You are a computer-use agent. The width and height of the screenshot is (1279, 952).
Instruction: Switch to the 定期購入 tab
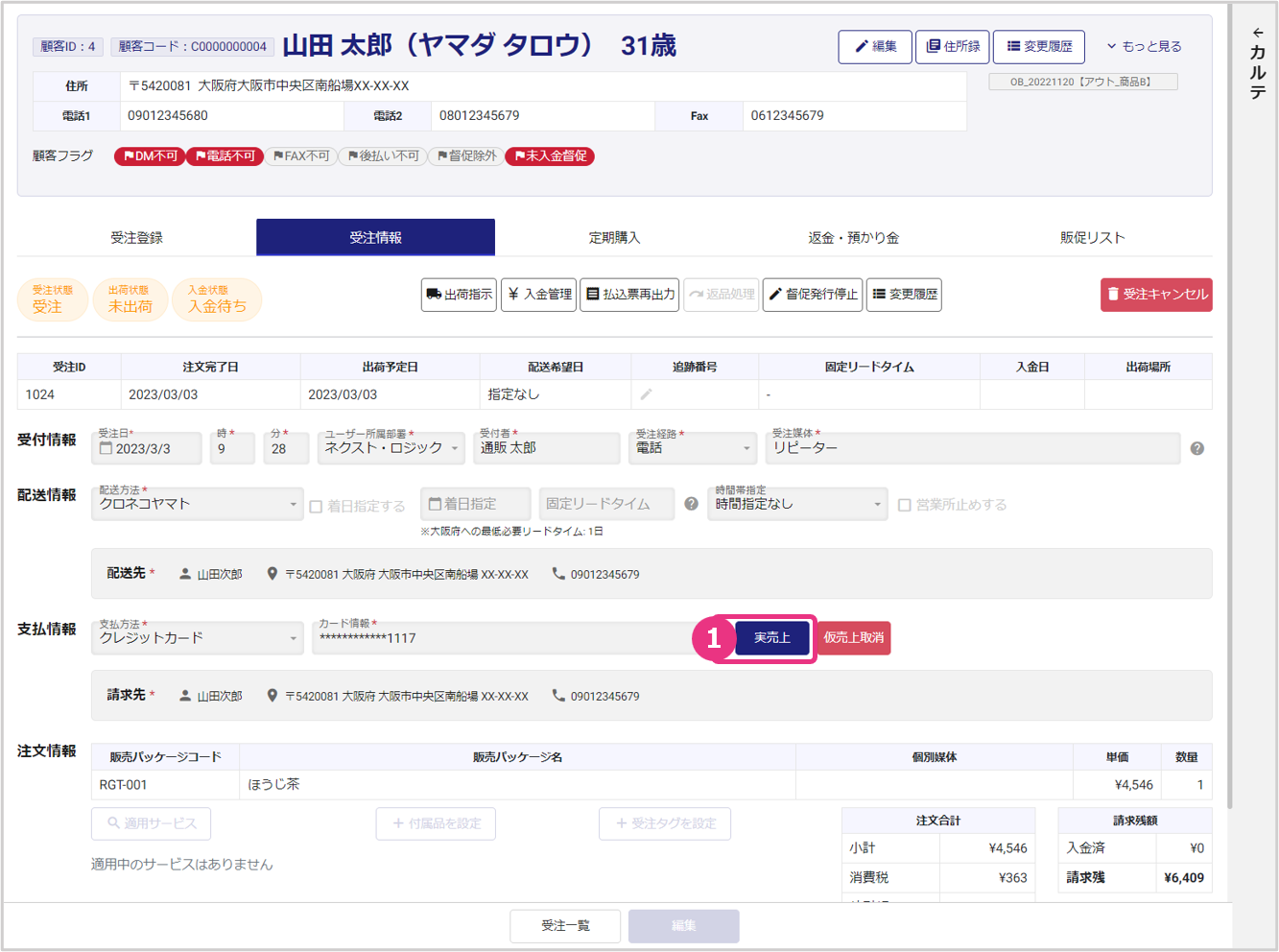(x=614, y=238)
